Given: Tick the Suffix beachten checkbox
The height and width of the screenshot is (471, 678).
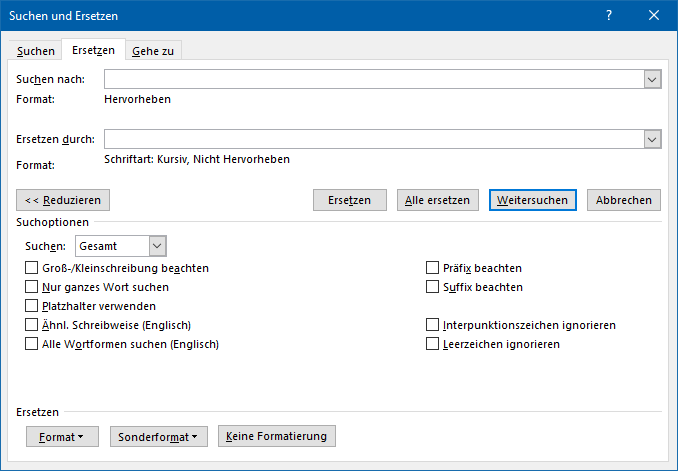Looking at the screenshot, I should pos(432,287).
